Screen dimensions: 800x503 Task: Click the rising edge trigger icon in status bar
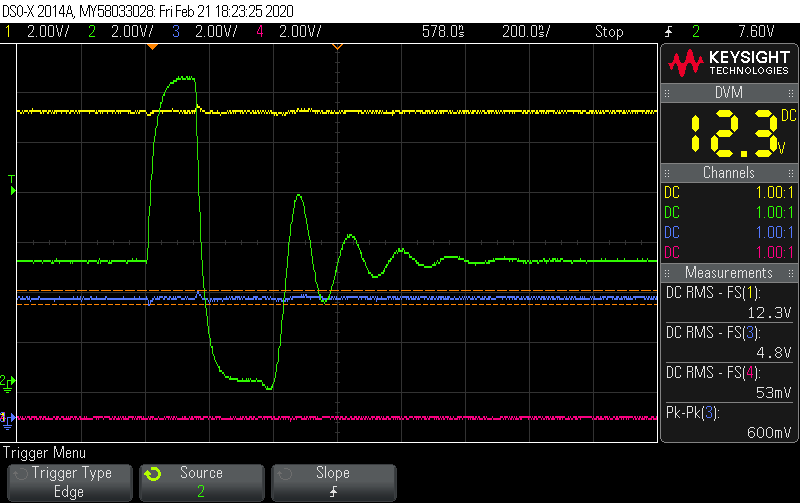668,32
